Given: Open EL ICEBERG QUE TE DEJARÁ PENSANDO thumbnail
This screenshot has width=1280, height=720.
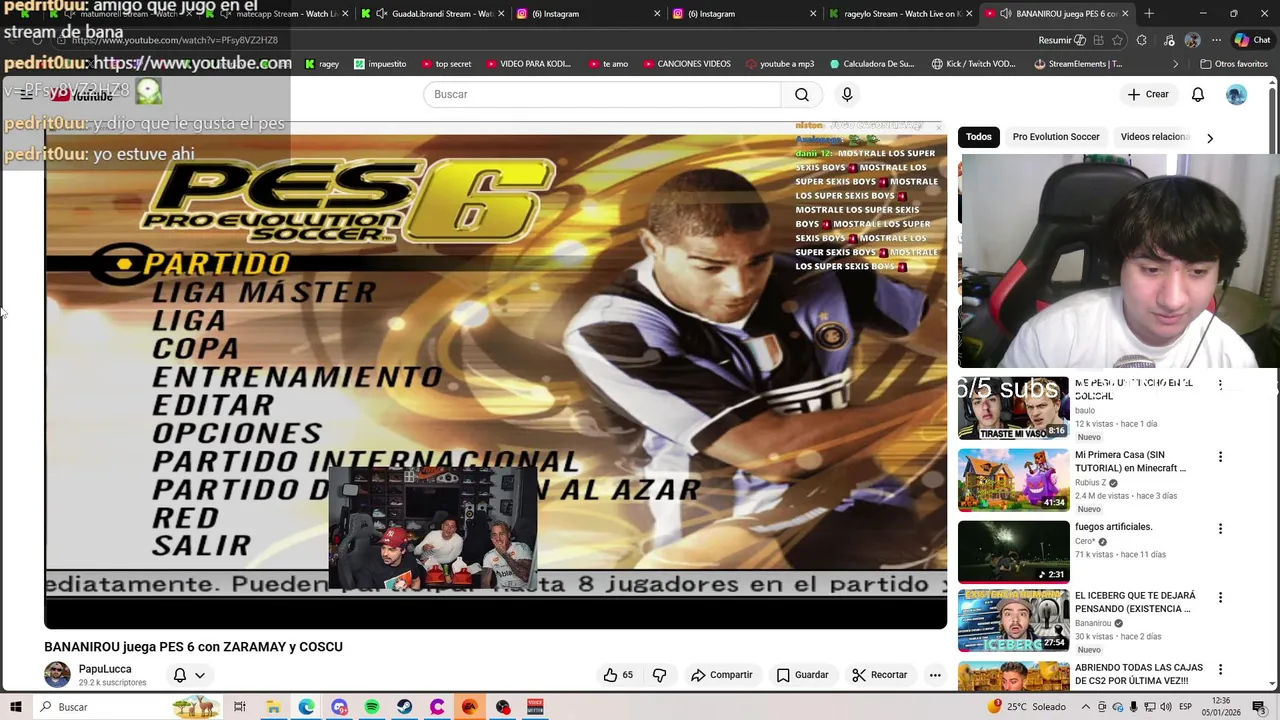Looking at the screenshot, I should 1013,621.
